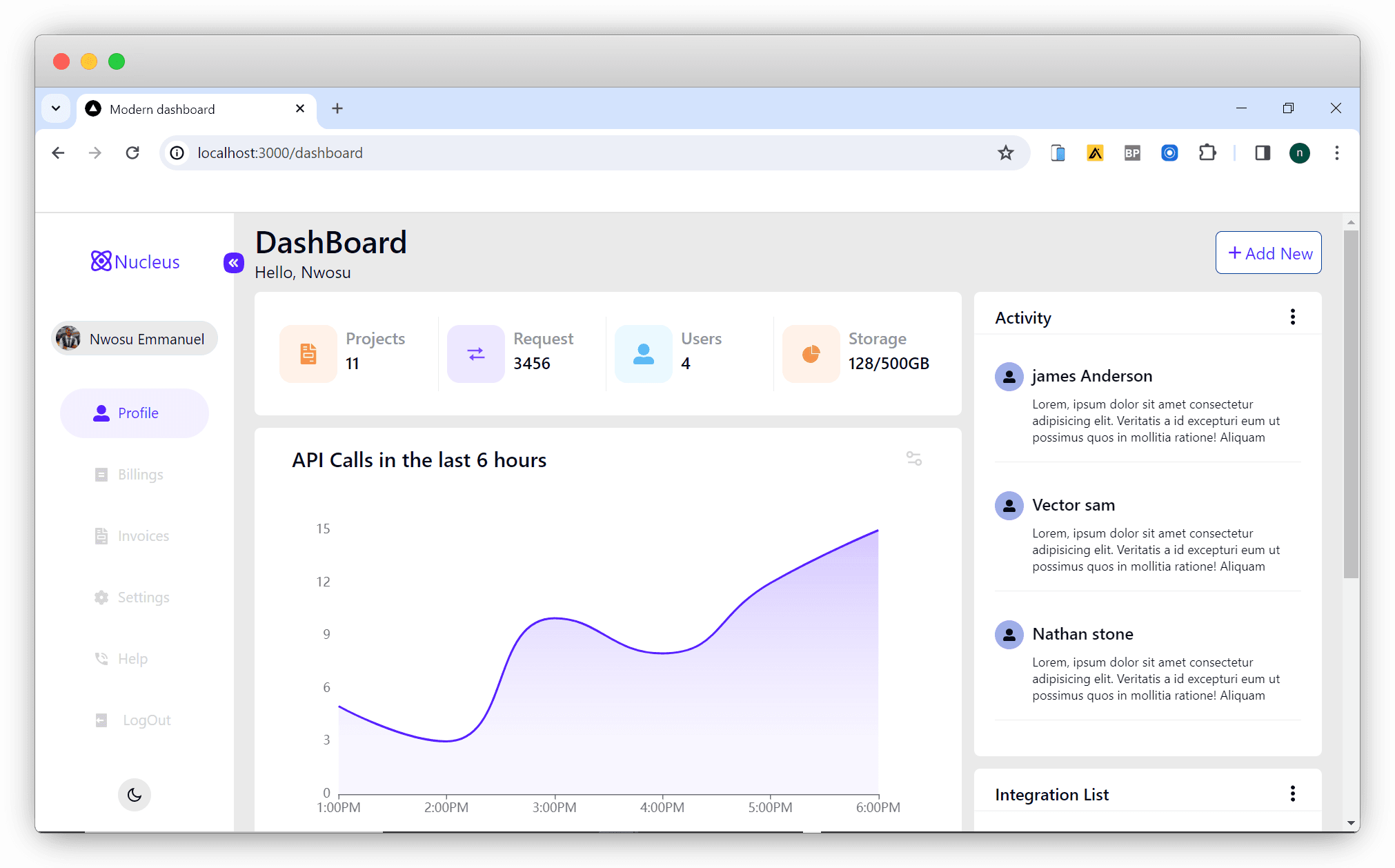Click the blue circle extension icon

tap(1169, 153)
